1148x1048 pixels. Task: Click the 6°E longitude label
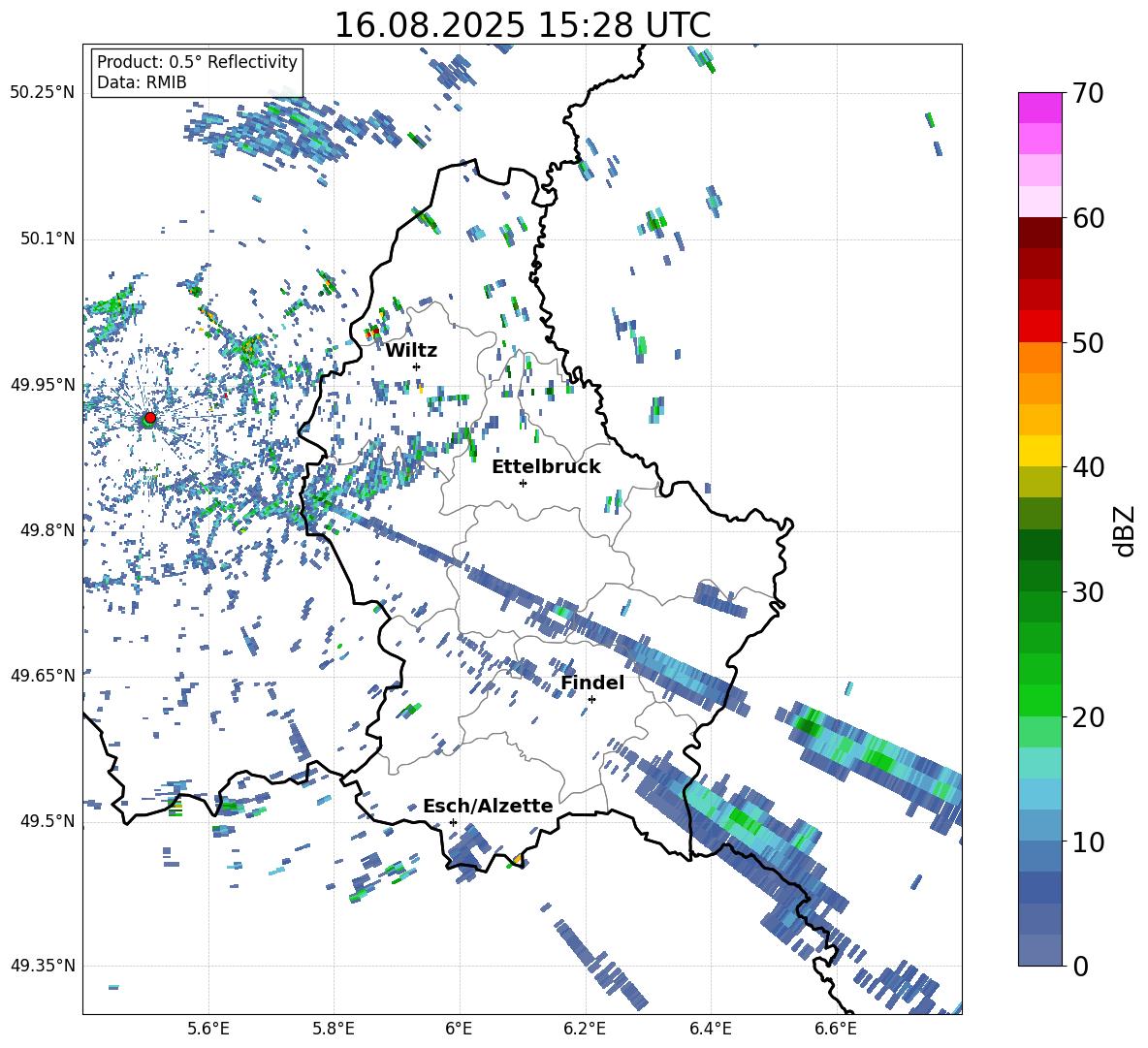click(x=459, y=1029)
